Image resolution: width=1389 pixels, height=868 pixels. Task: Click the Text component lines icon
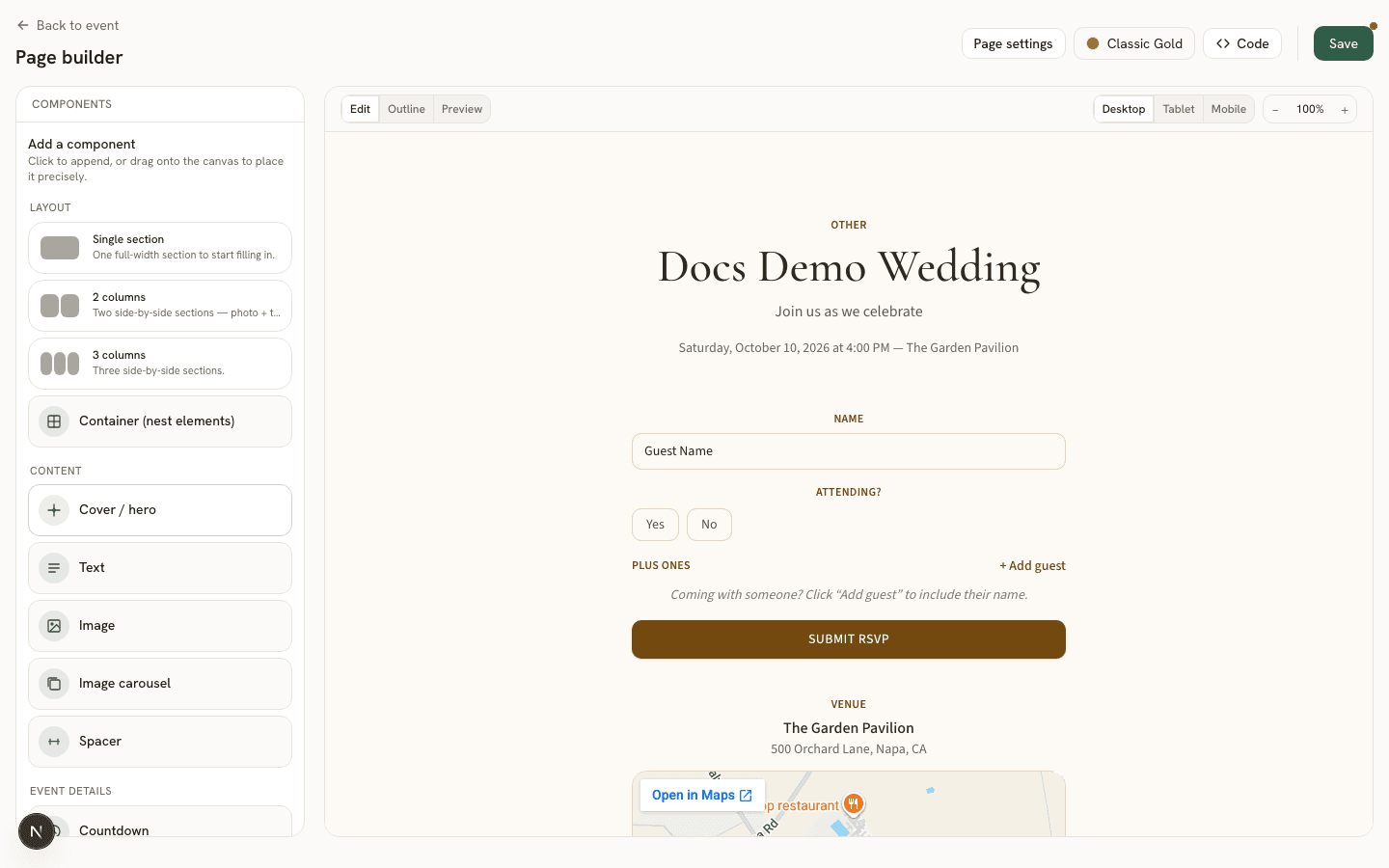(x=54, y=568)
